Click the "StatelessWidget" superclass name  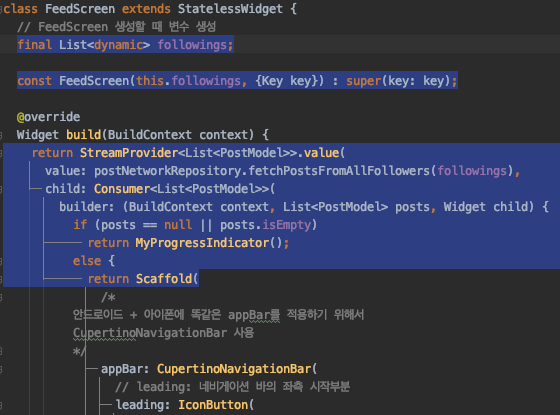coord(230,9)
